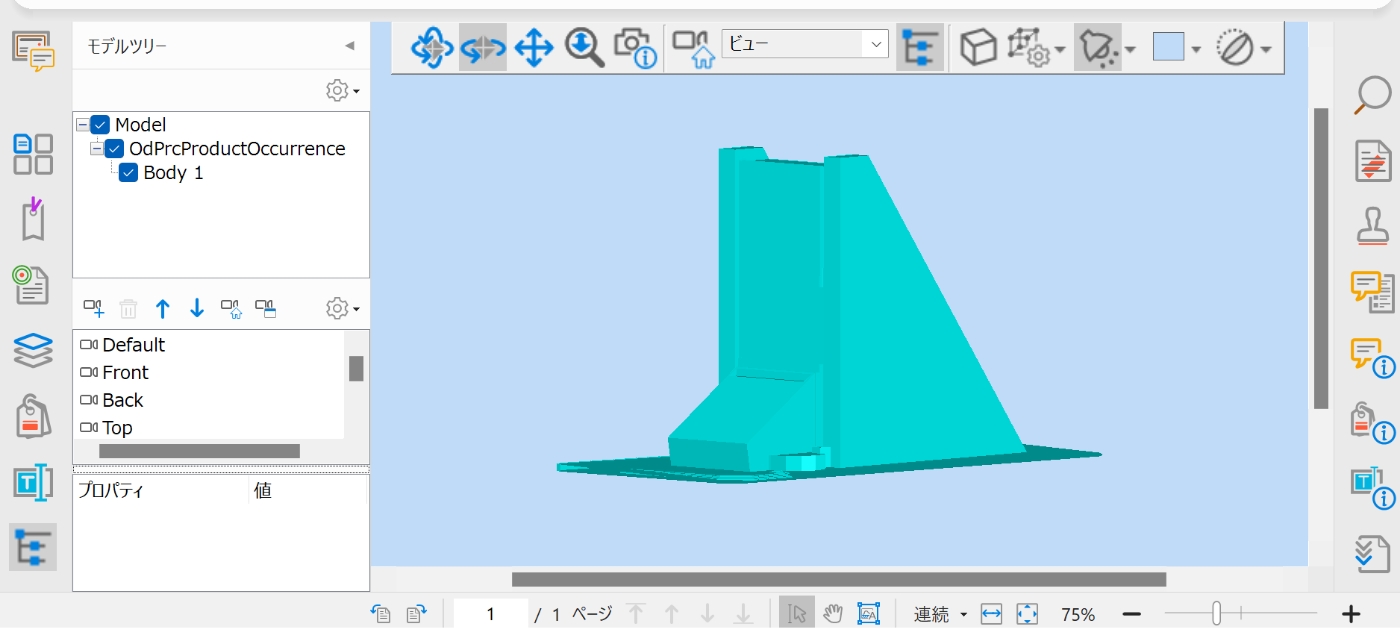
Task: Uncheck visibility of Body 1
Action: [128, 172]
